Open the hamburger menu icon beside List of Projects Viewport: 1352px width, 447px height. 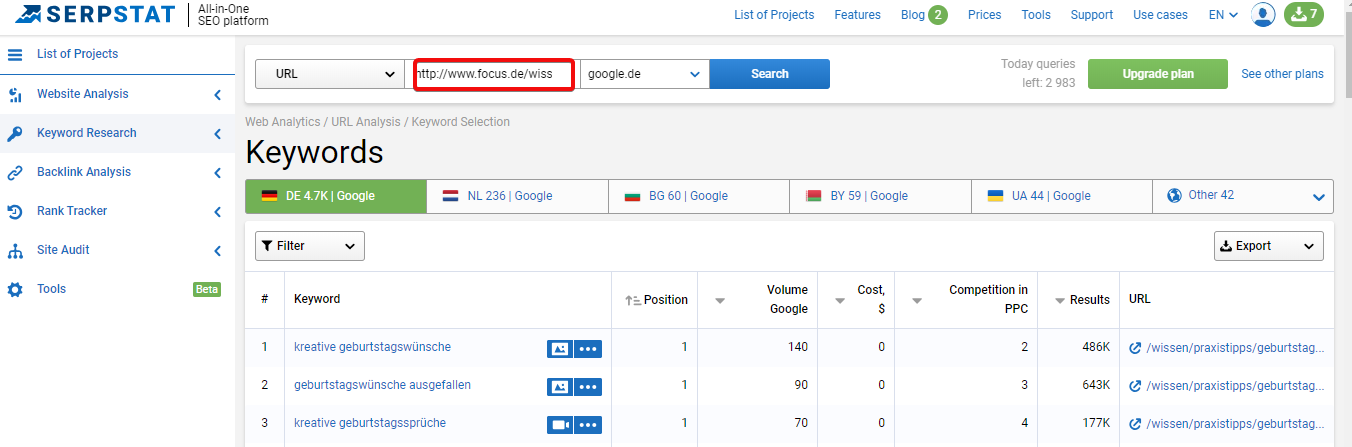pos(15,54)
